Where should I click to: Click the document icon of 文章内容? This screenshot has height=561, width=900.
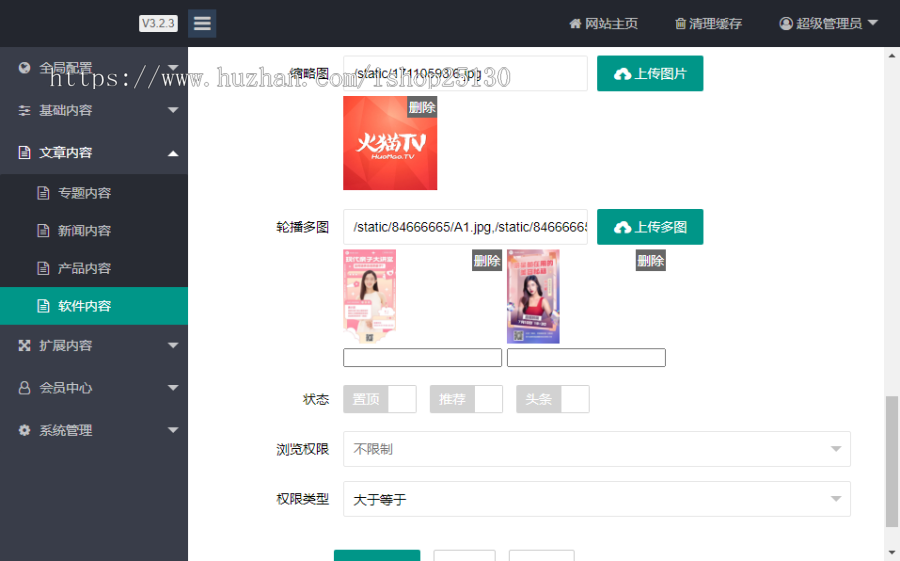point(24,153)
